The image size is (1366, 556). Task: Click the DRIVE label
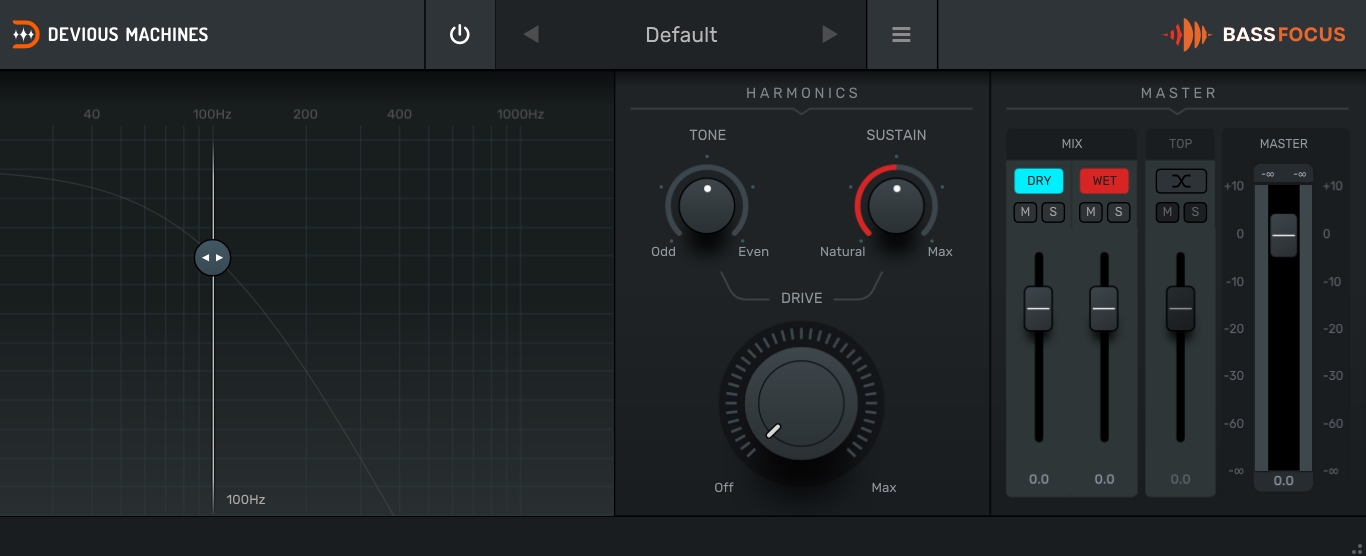pyautogui.click(x=802, y=298)
